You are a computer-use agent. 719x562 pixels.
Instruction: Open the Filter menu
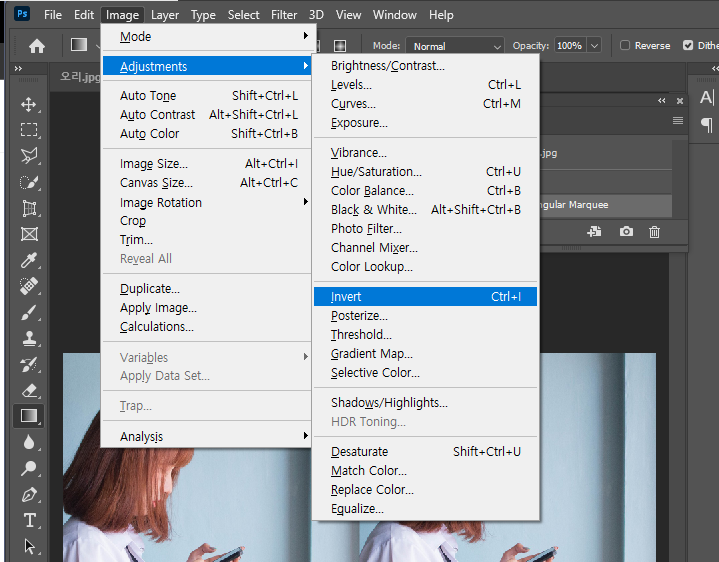point(284,15)
